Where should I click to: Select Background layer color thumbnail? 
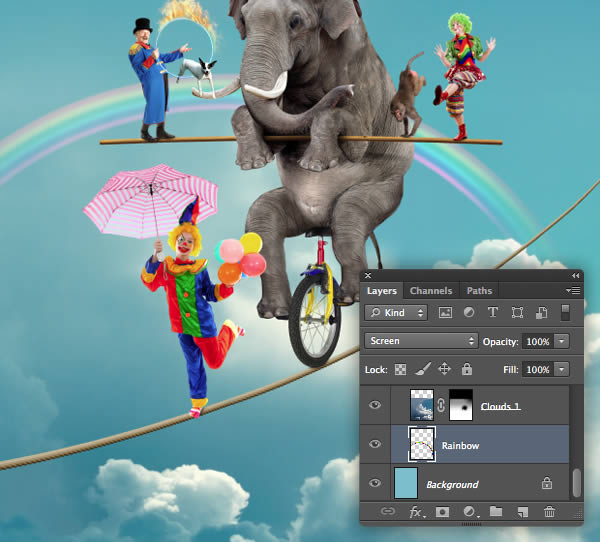click(x=406, y=483)
